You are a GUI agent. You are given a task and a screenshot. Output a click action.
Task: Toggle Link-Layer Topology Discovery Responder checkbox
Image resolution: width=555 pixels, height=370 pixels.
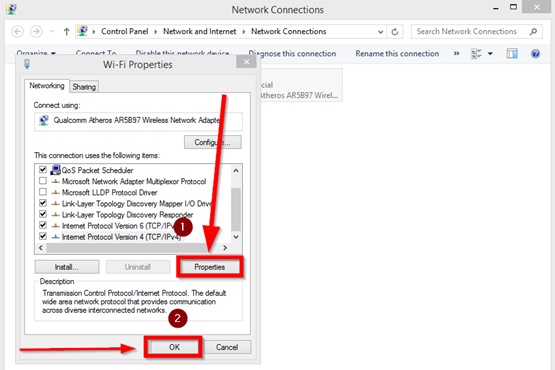point(43,214)
